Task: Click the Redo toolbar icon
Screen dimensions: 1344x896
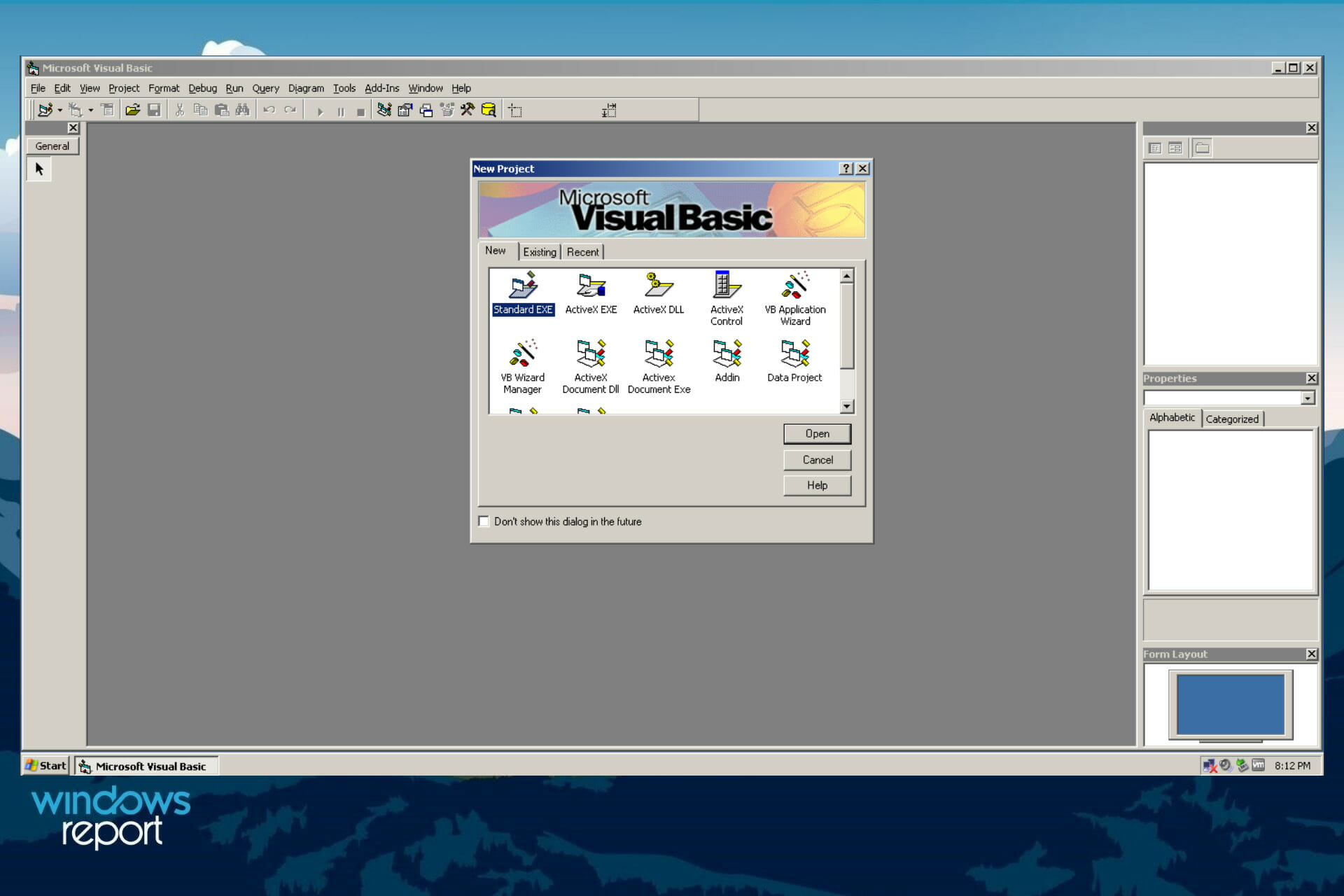Action: pos(290,110)
